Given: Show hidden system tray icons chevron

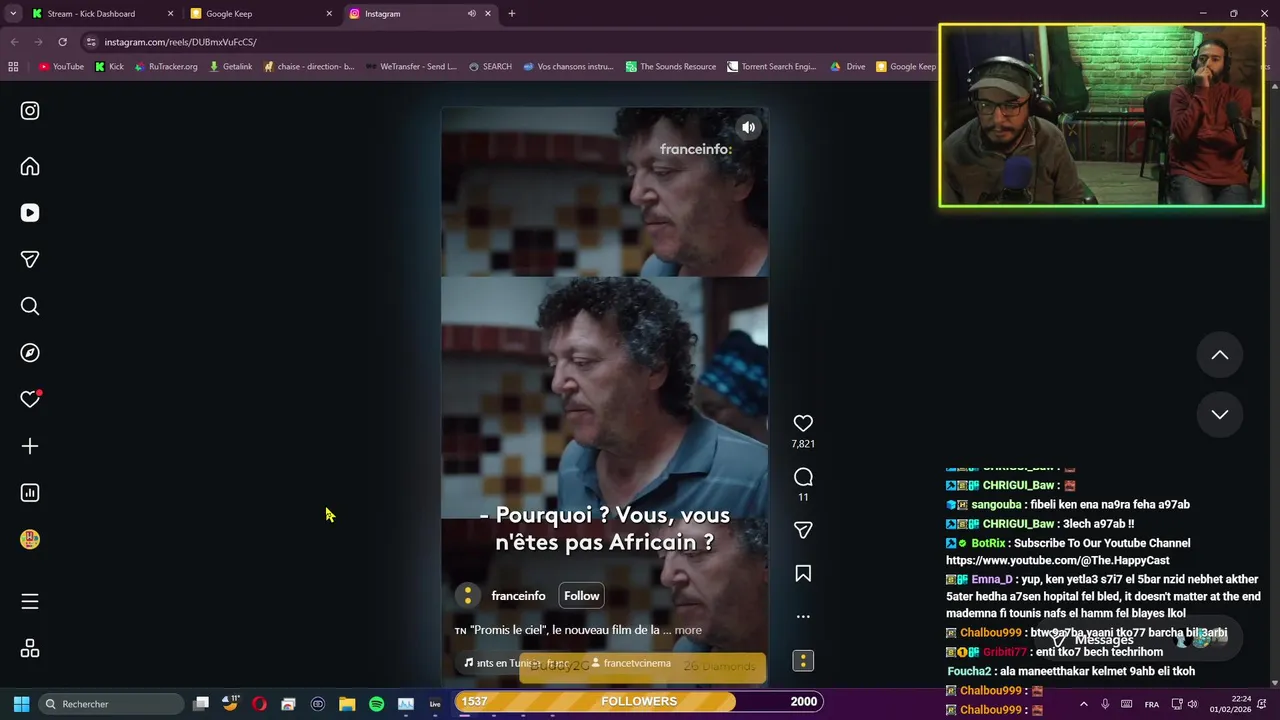Looking at the screenshot, I should coord(1083,704).
